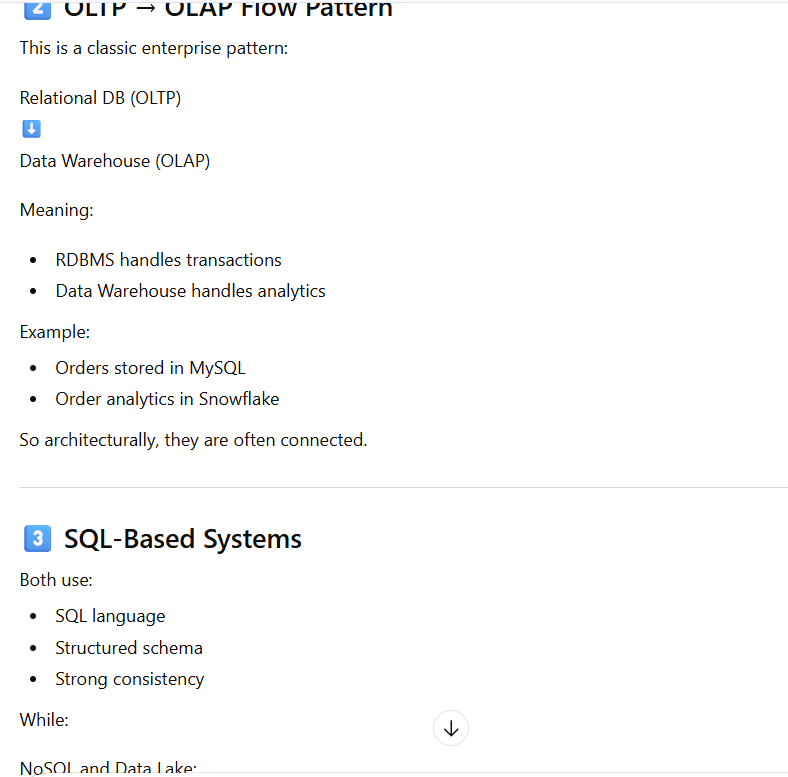Click the "Data Warehouse handles analytics" bullet

tap(190, 291)
